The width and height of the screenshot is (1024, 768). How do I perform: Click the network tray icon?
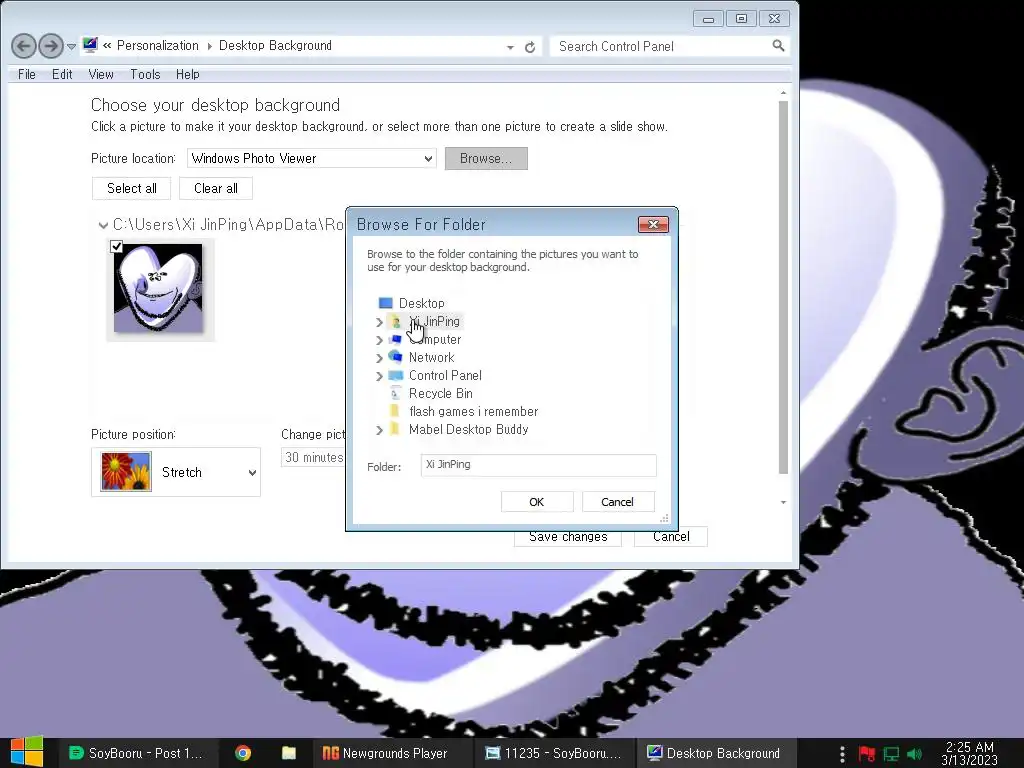(891, 754)
